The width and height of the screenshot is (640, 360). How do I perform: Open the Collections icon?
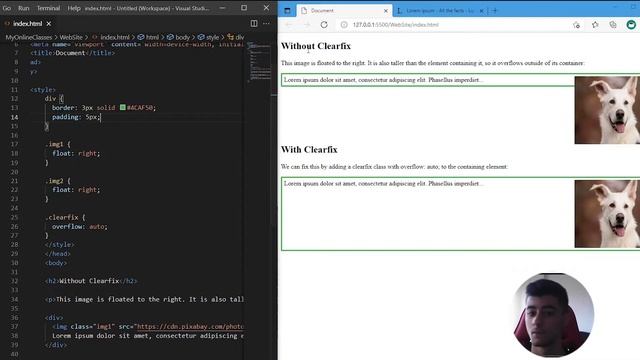(613, 24)
